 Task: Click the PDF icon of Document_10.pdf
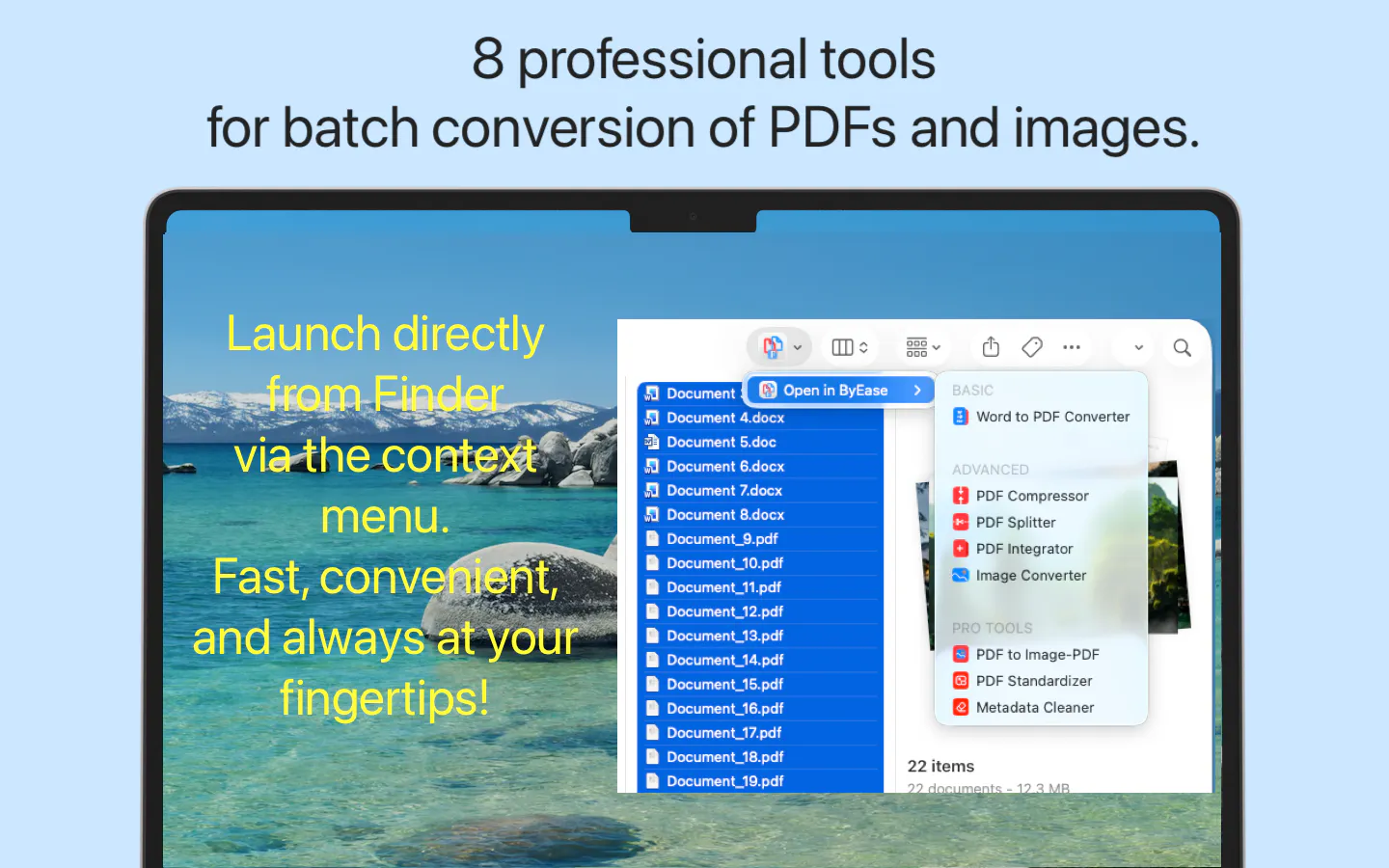(x=652, y=562)
